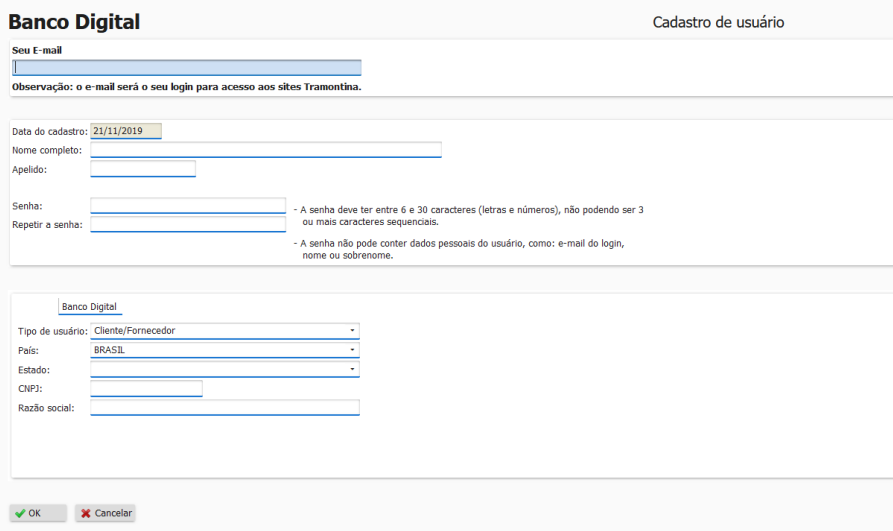
Task: Select the Apelido input box
Action: click(x=143, y=169)
